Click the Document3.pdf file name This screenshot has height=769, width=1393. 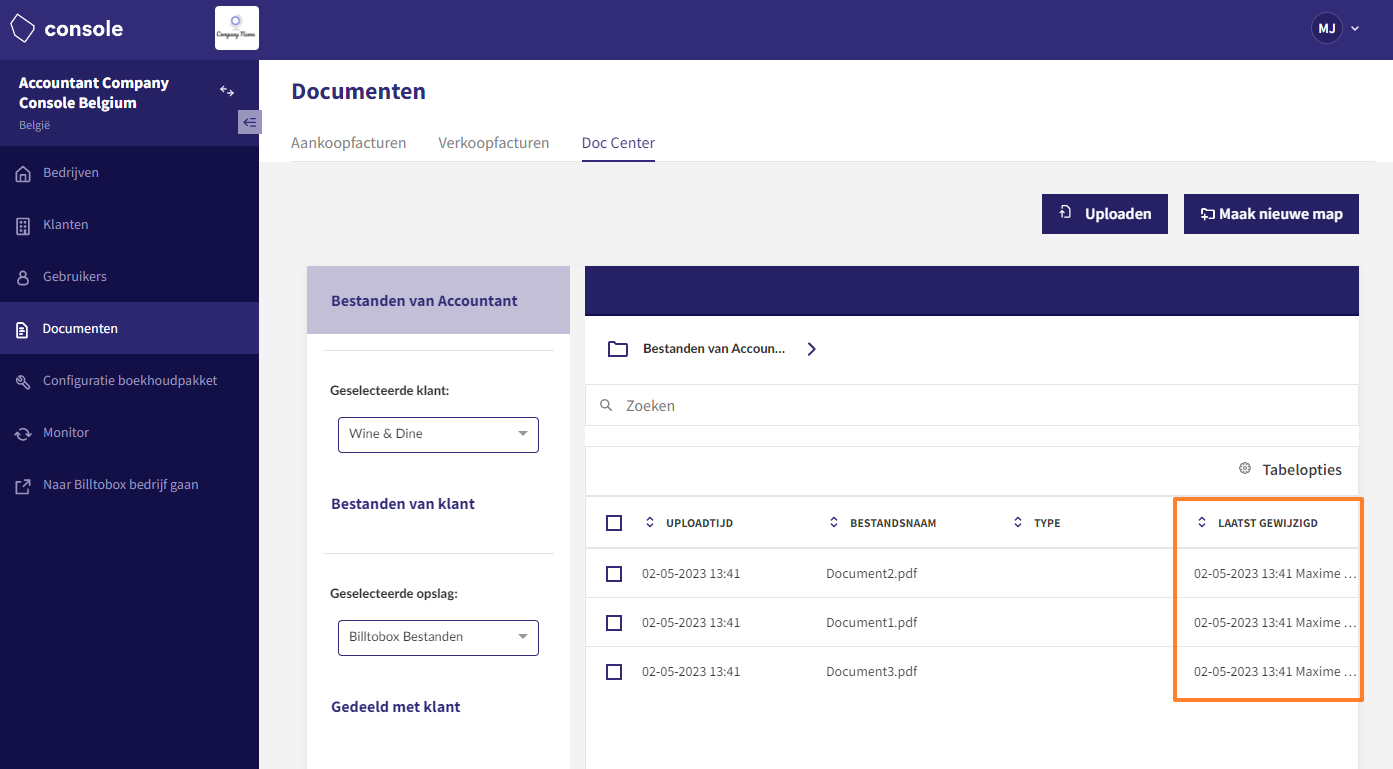(872, 672)
